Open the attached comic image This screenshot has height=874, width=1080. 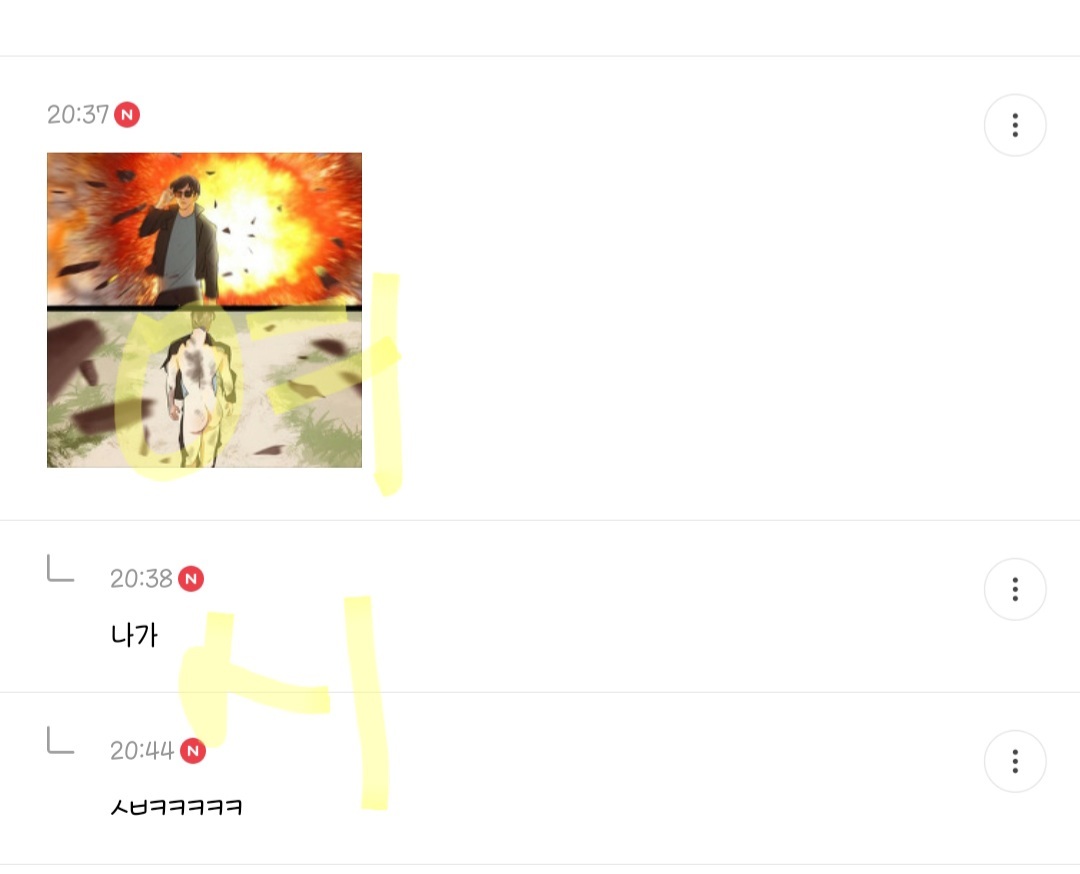tap(205, 310)
